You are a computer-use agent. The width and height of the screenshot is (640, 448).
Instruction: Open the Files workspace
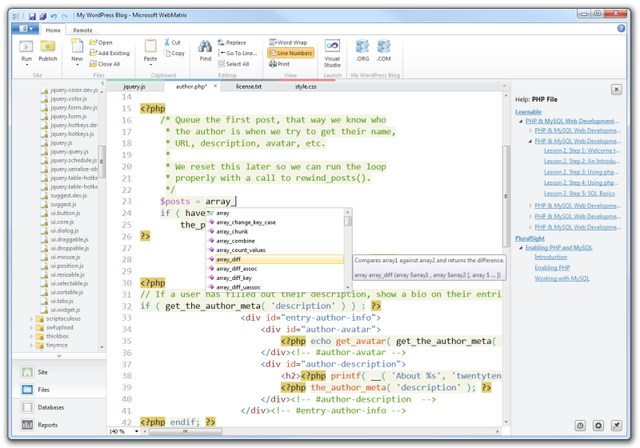click(59, 390)
